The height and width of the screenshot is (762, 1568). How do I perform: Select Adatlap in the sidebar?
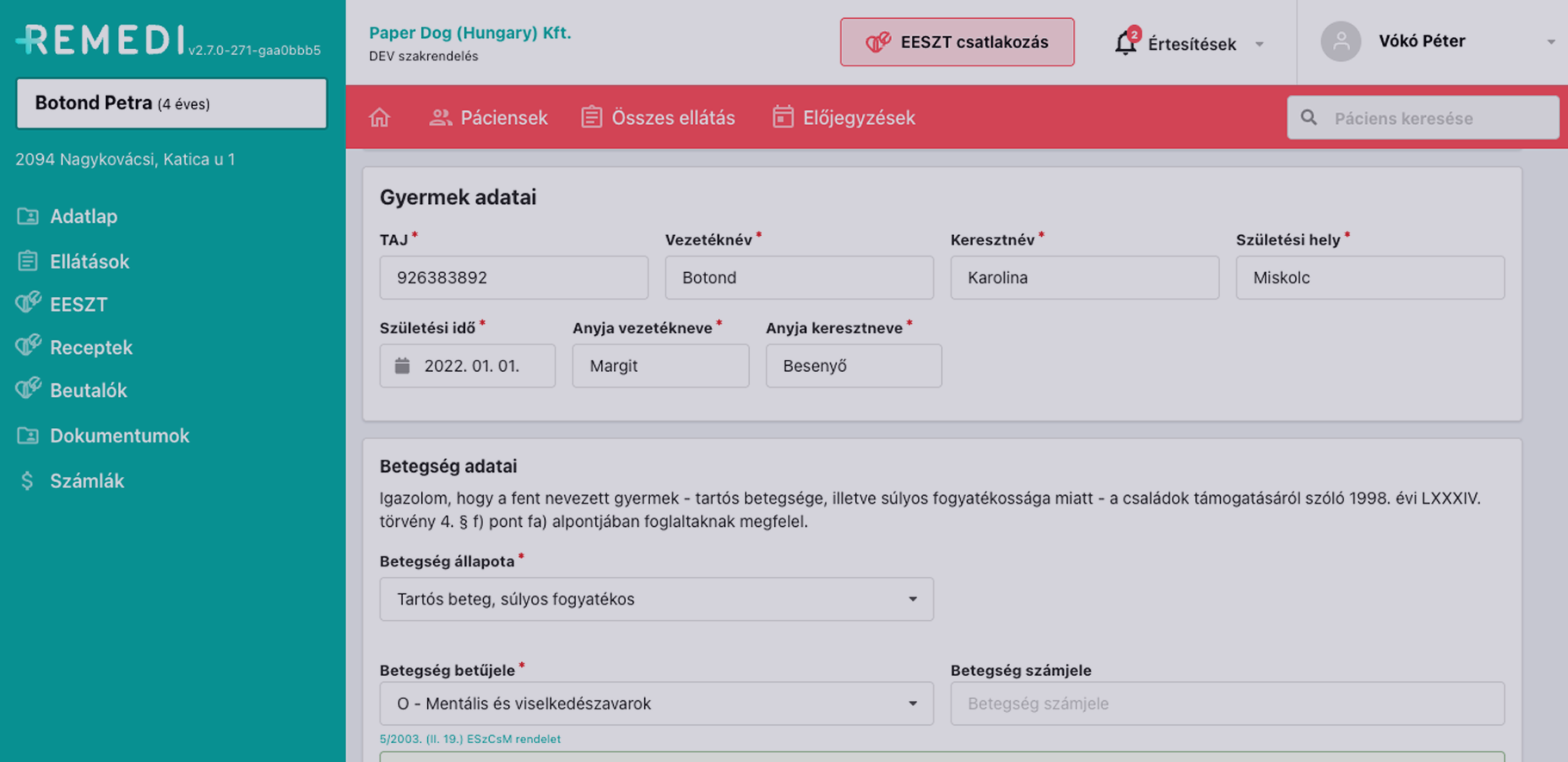(84, 216)
